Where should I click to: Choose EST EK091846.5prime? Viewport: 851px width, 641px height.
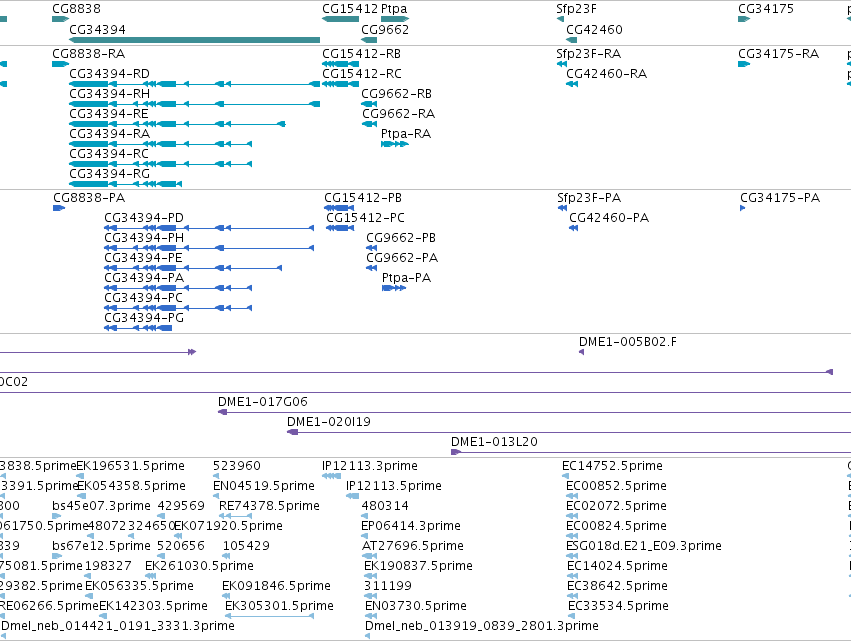[x=276, y=586]
